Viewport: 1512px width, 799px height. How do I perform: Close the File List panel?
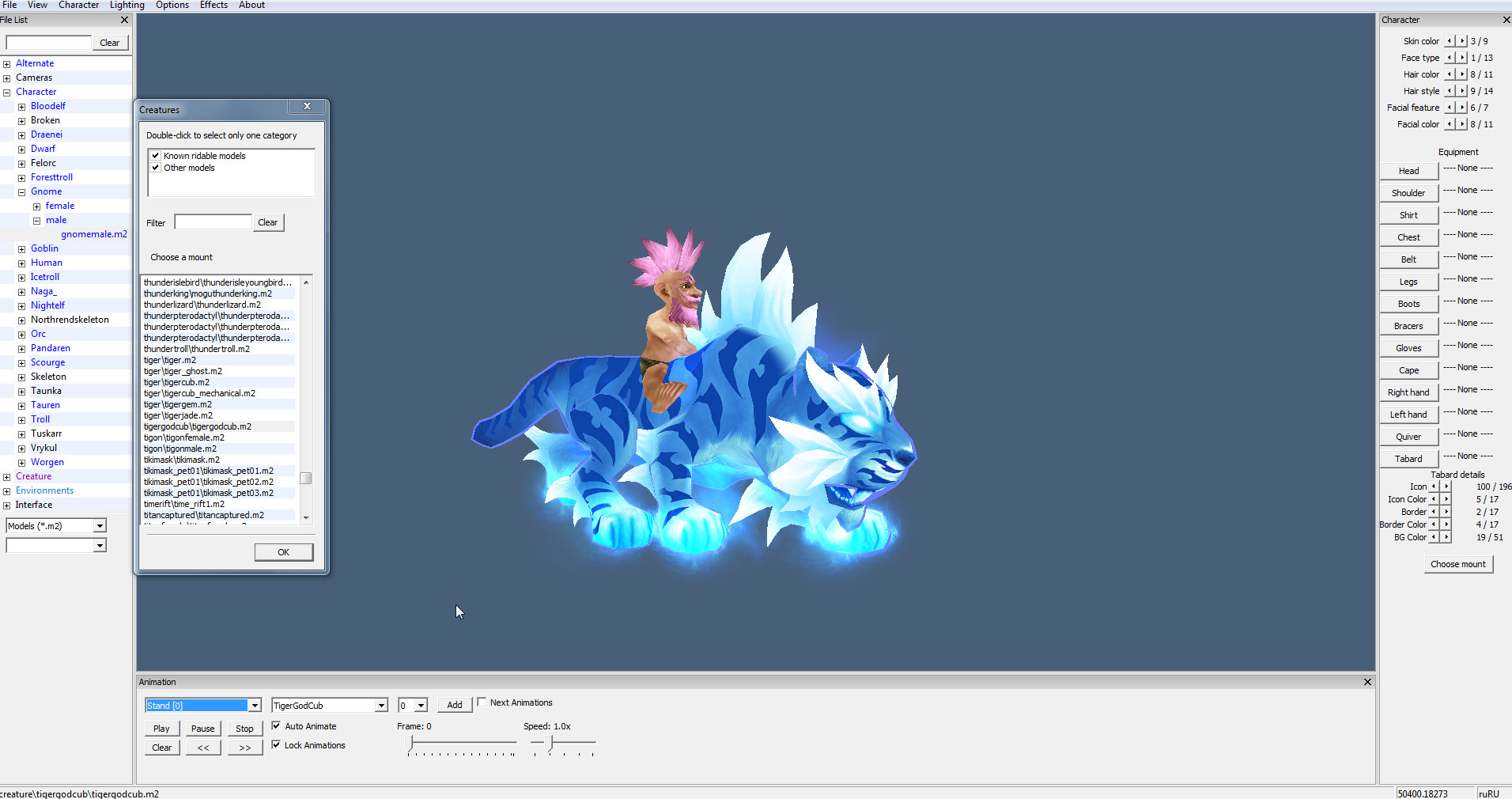click(x=124, y=20)
